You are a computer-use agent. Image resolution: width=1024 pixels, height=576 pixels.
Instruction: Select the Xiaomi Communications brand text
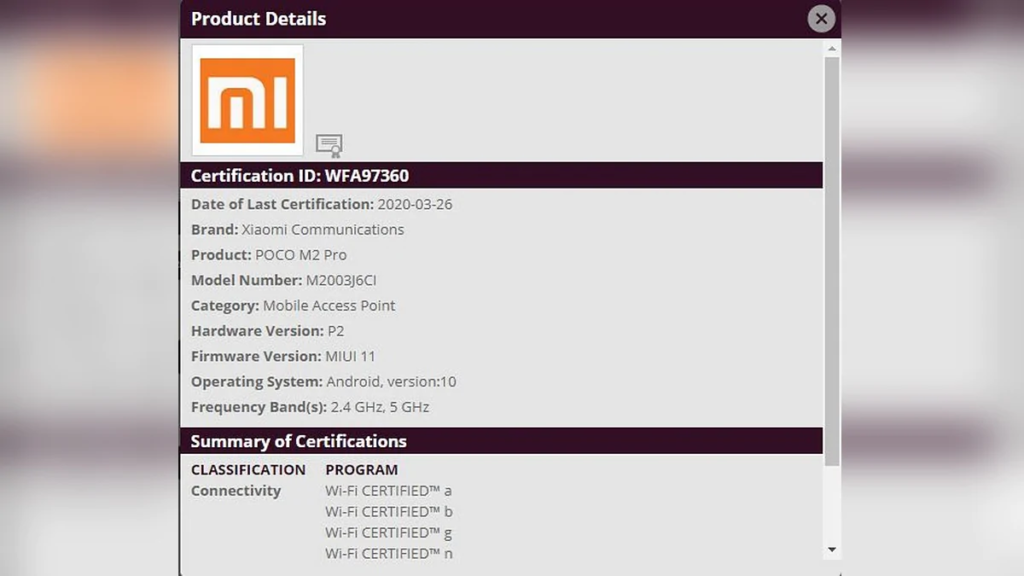[322, 229]
